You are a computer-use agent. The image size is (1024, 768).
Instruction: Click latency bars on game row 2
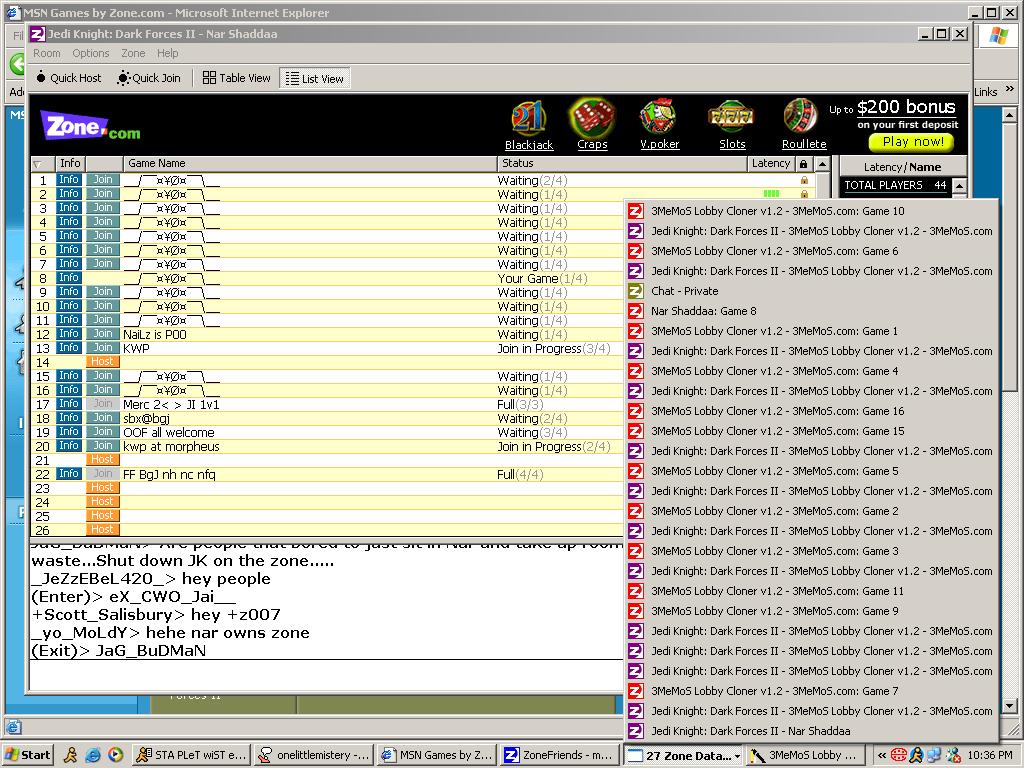(771, 193)
